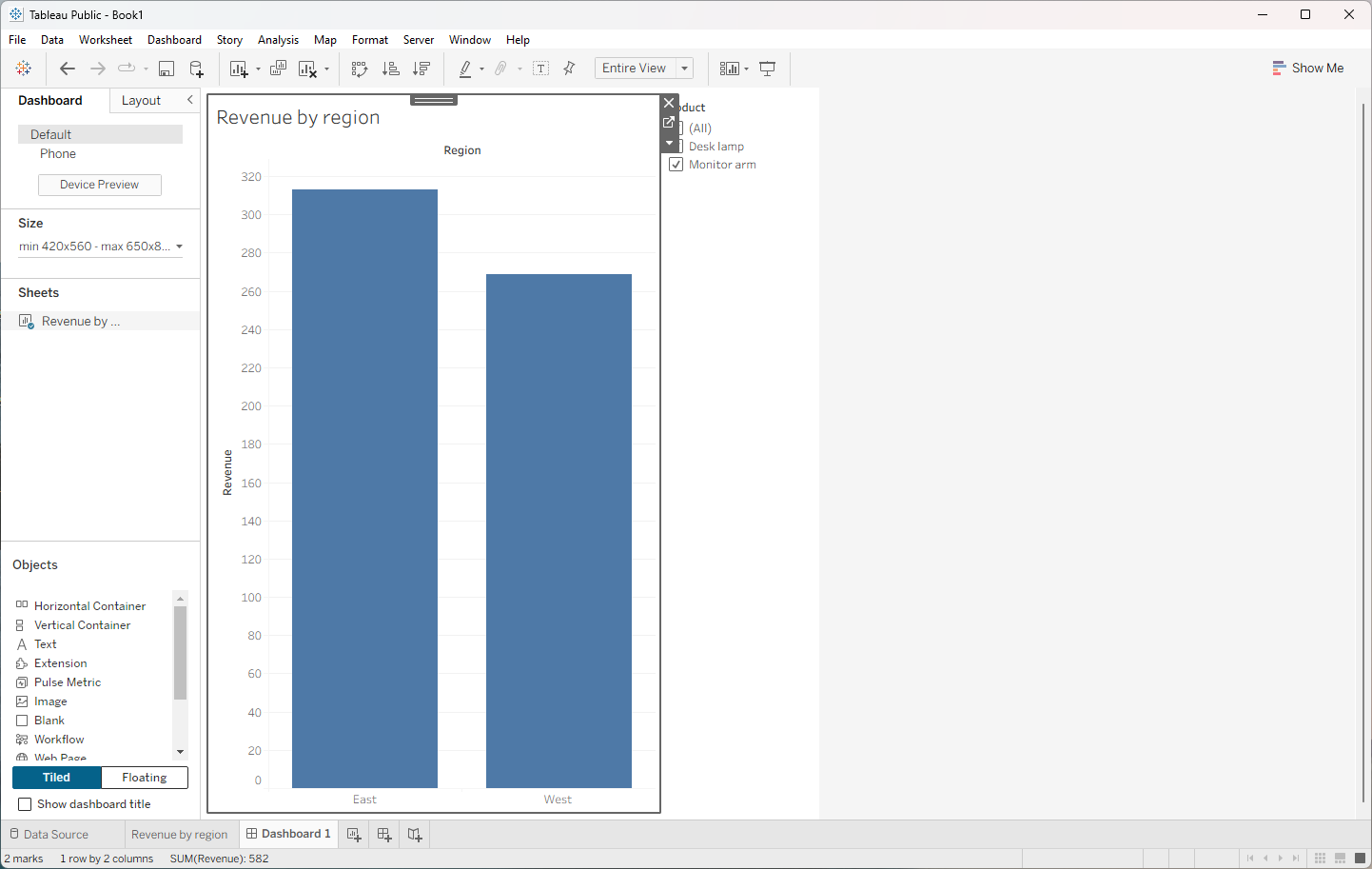Open More Options arrow on the dashboard item
Viewport: 1372px width, 869px height.
[x=669, y=143]
